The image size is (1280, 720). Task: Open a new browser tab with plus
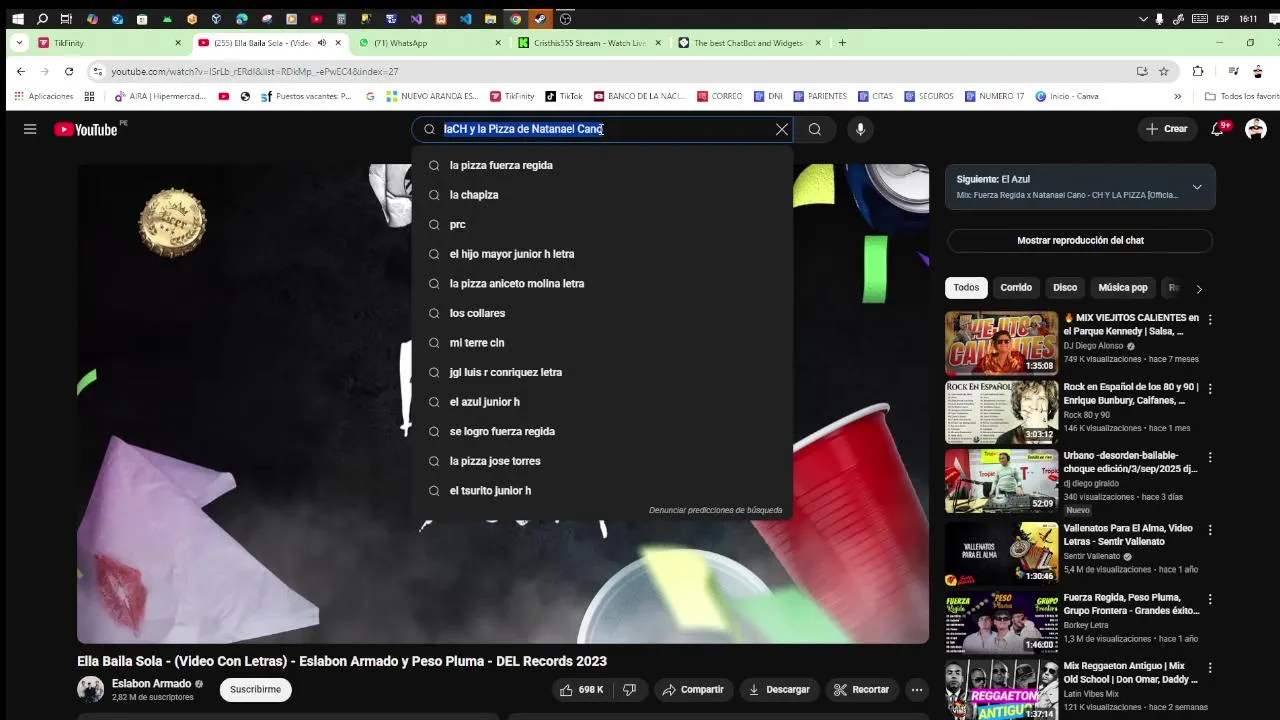click(842, 43)
